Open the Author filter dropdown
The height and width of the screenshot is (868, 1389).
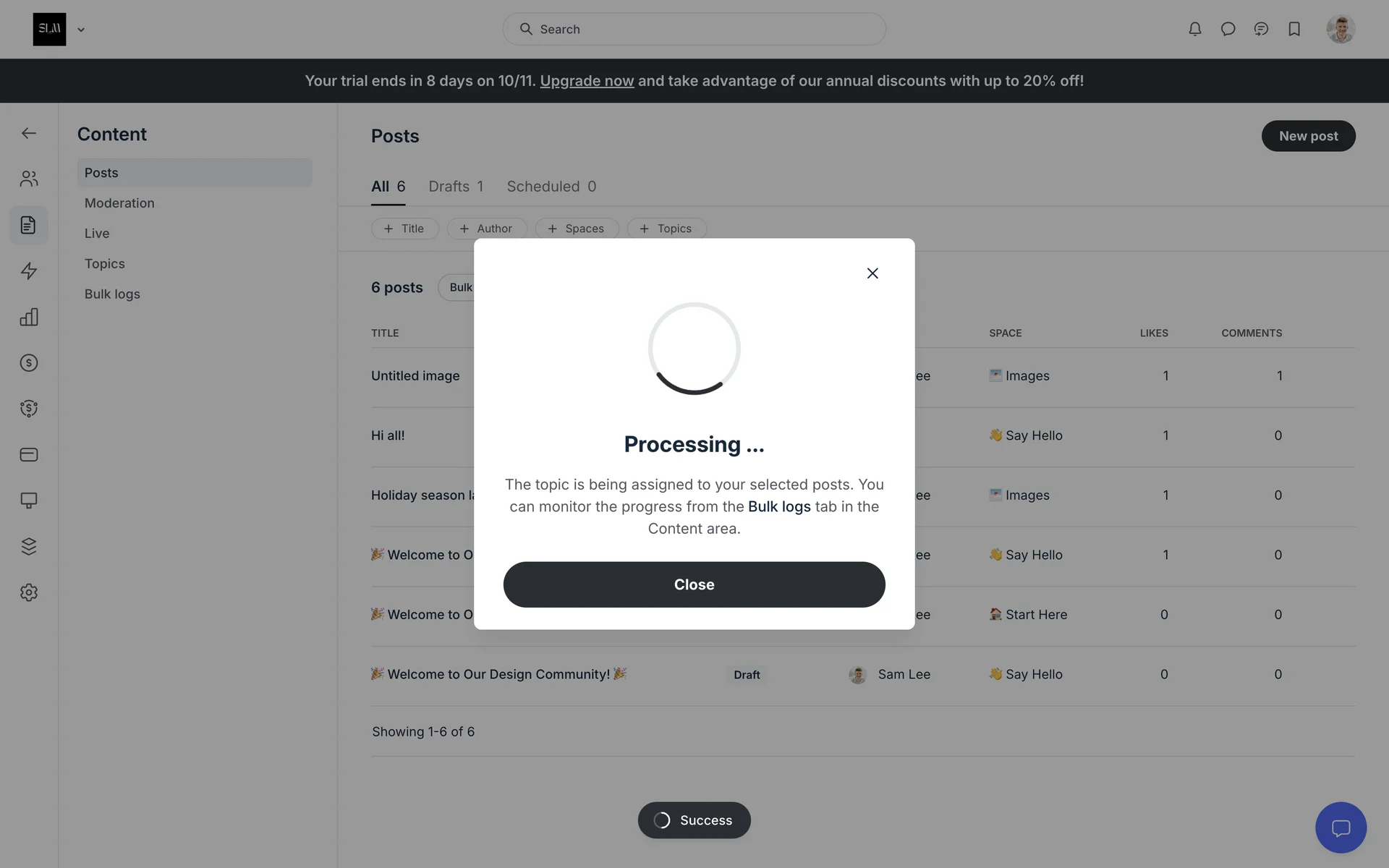487,229
